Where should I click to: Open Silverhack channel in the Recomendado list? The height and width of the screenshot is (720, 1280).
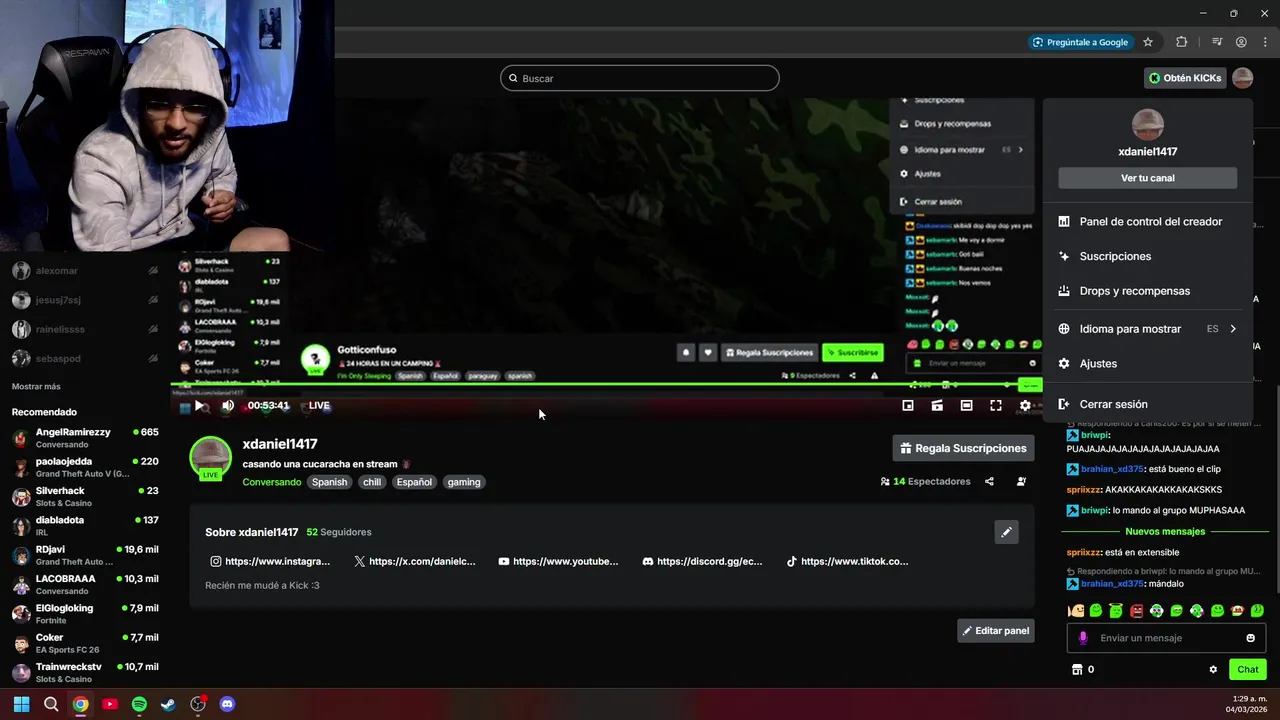coord(85,497)
